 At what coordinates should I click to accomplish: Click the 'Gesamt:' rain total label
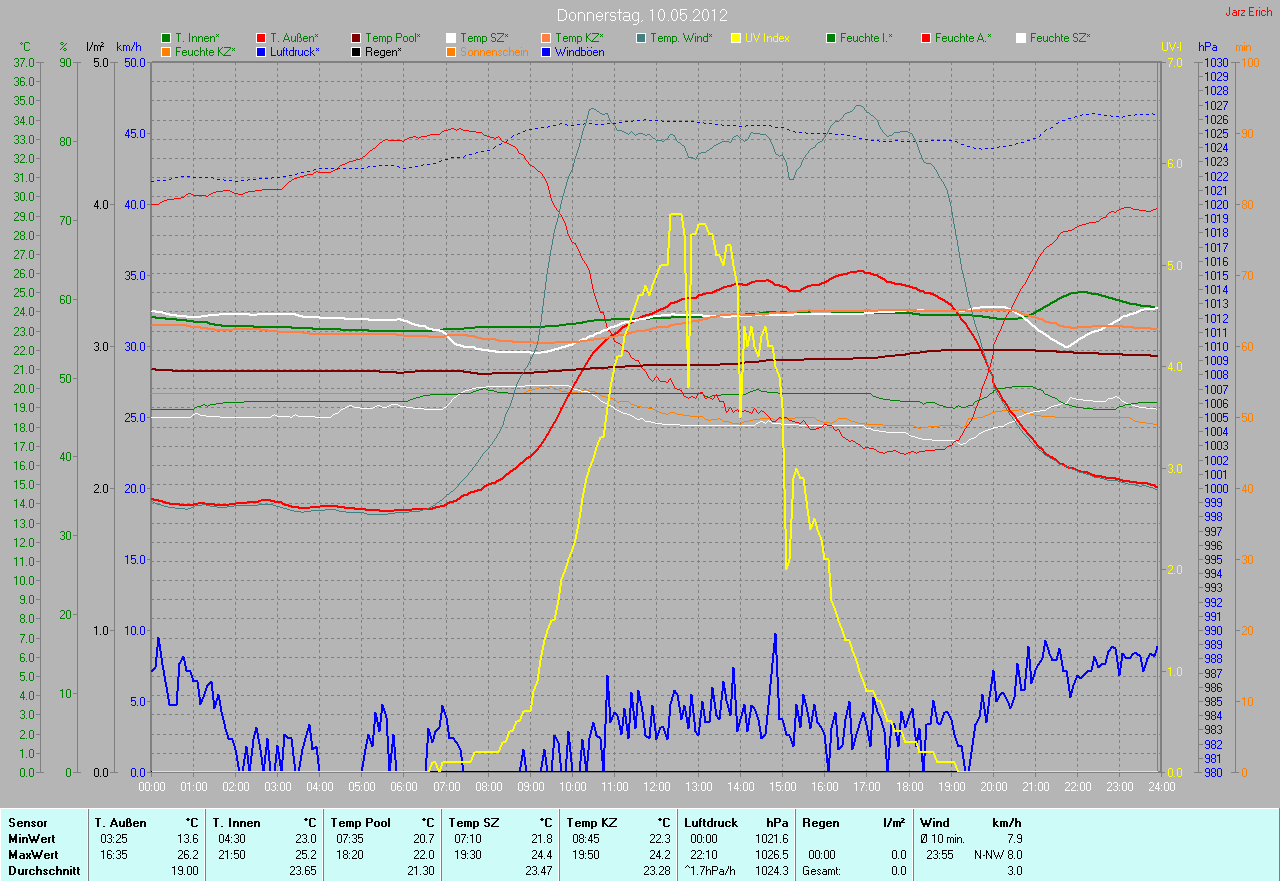pyautogui.click(x=821, y=871)
